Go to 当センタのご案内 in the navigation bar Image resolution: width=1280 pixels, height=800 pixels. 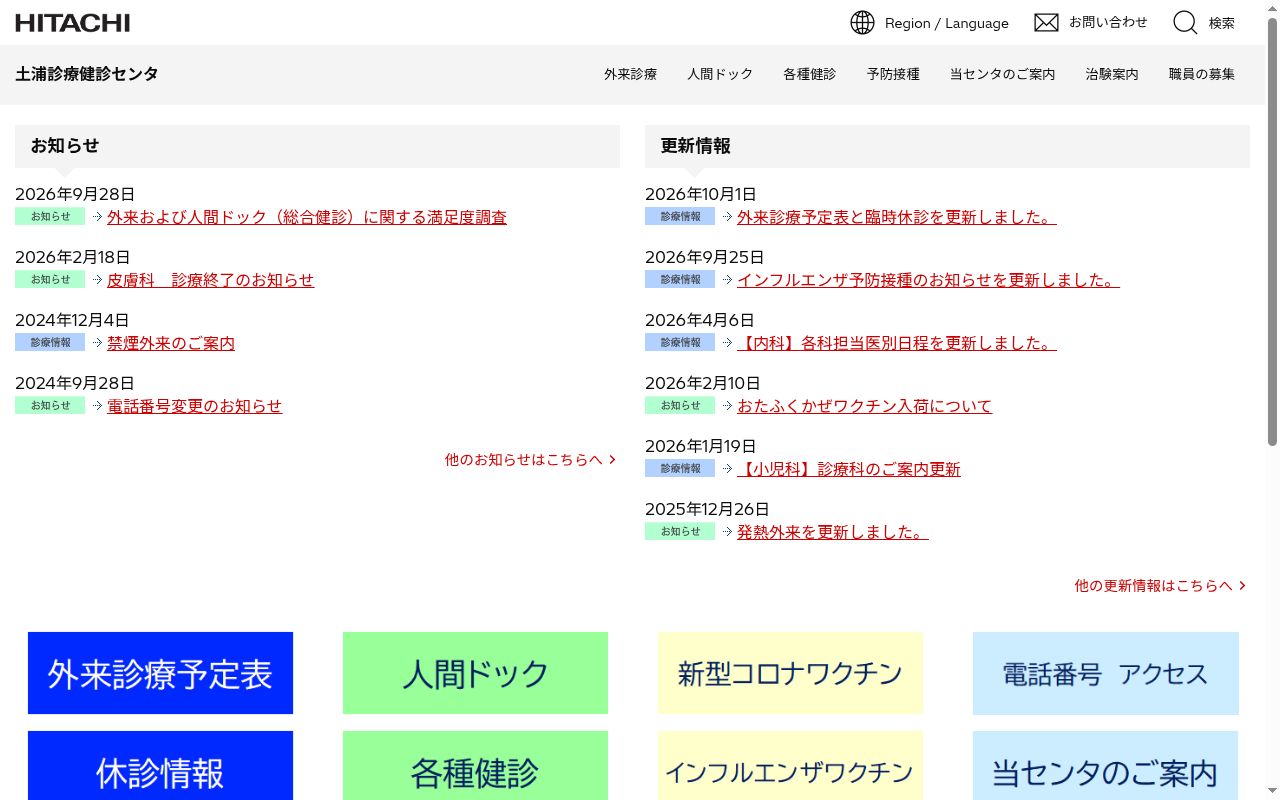1002,74
